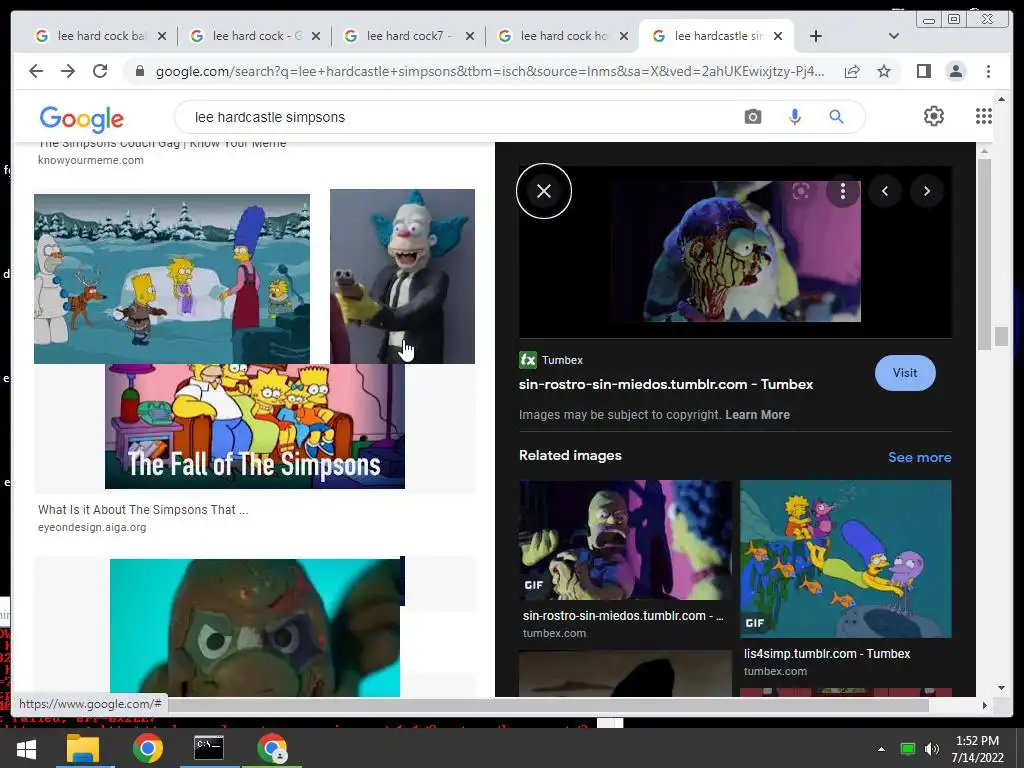Click 'What Is it About The Simpsons That ...' caption
The width and height of the screenshot is (1024, 768).
pos(143,509)
